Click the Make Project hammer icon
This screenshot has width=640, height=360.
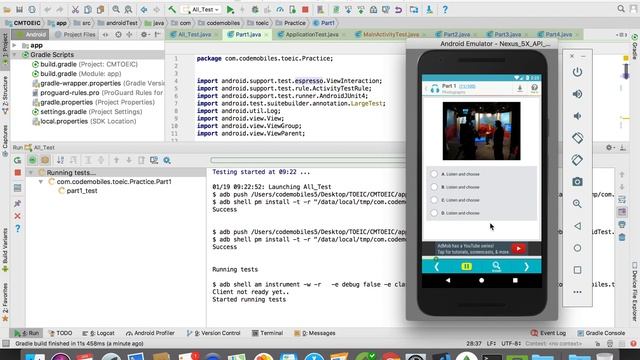tap(172, 9)
